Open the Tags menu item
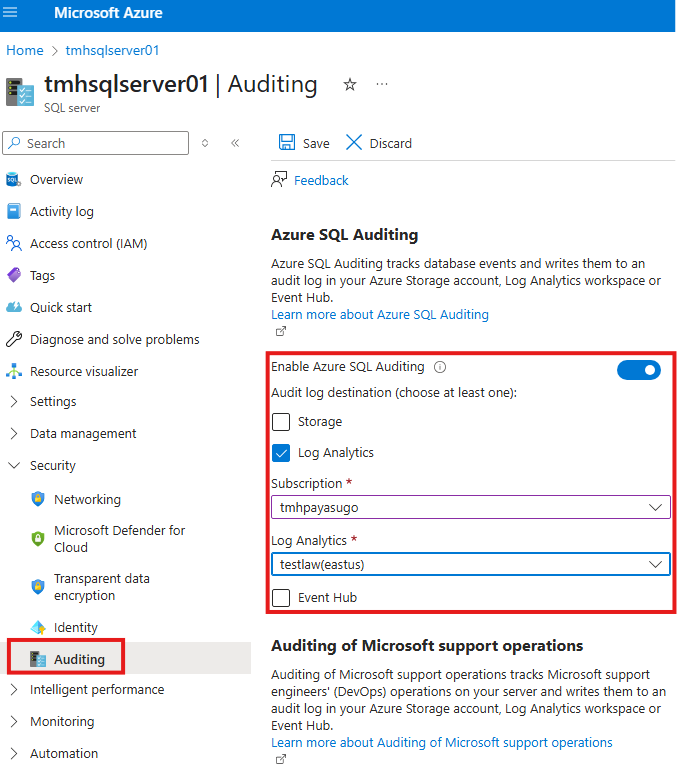The height and width of the screenshot is (774, 677). coord(42,275)
